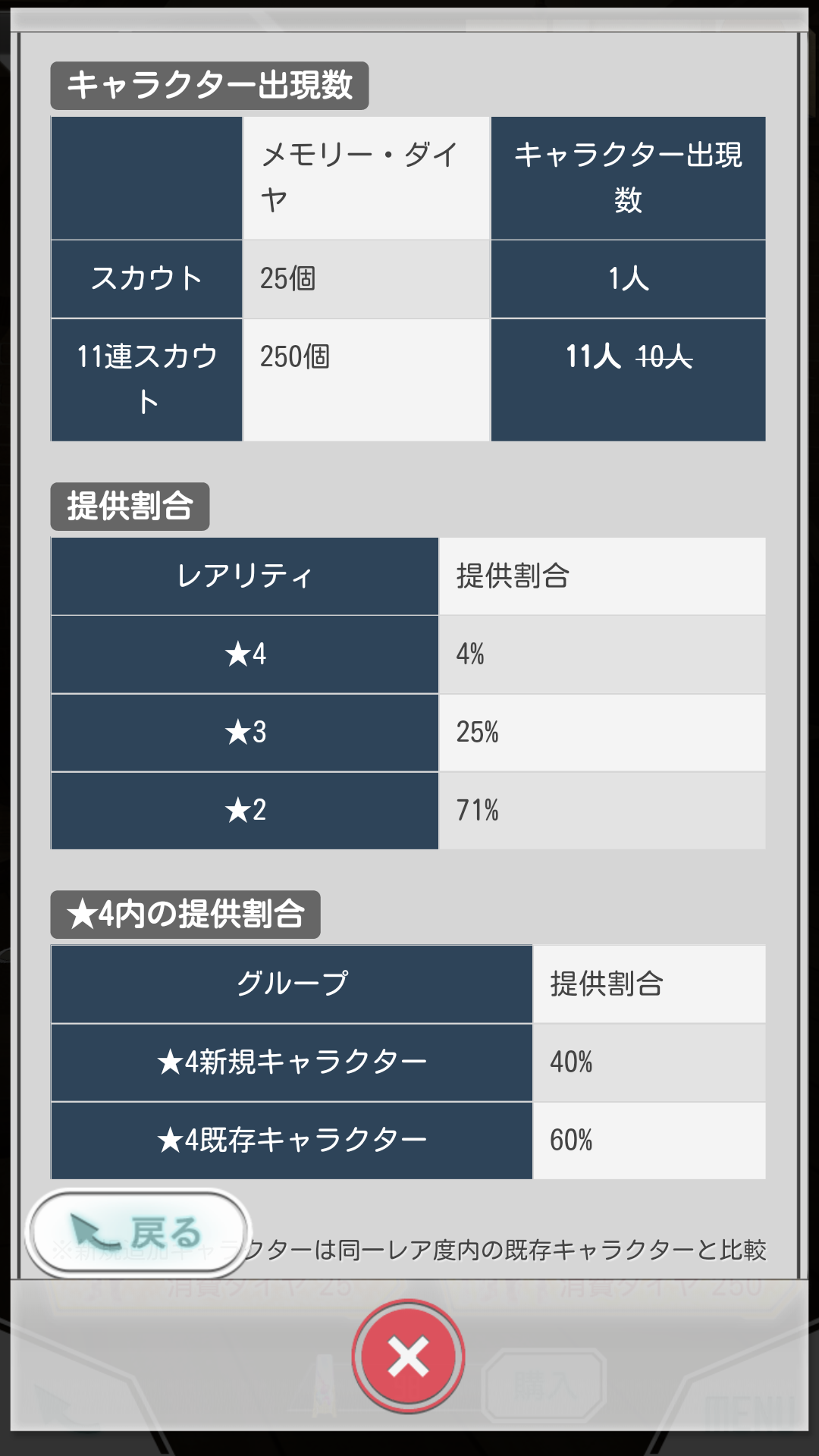The width and height of the screenshot is (819, 1456).
Task: Tap the スカウト row label
Action: pyautogui.click(x=146, y=278)
